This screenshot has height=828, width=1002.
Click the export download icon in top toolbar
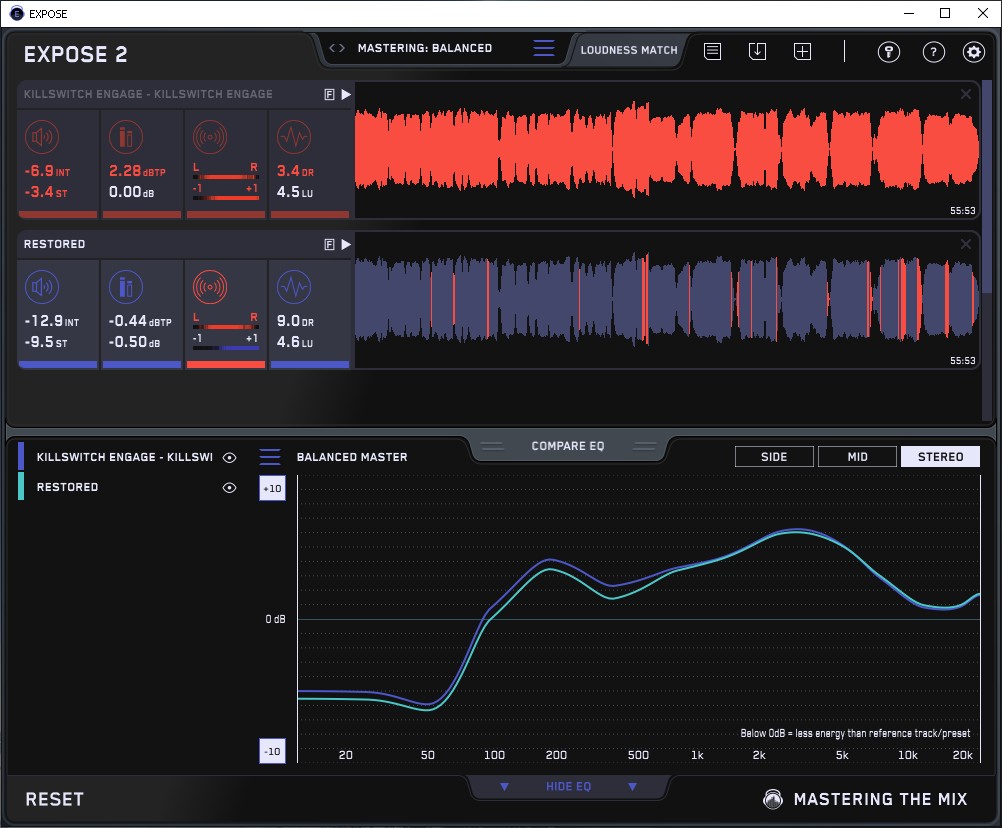(757, 51)
